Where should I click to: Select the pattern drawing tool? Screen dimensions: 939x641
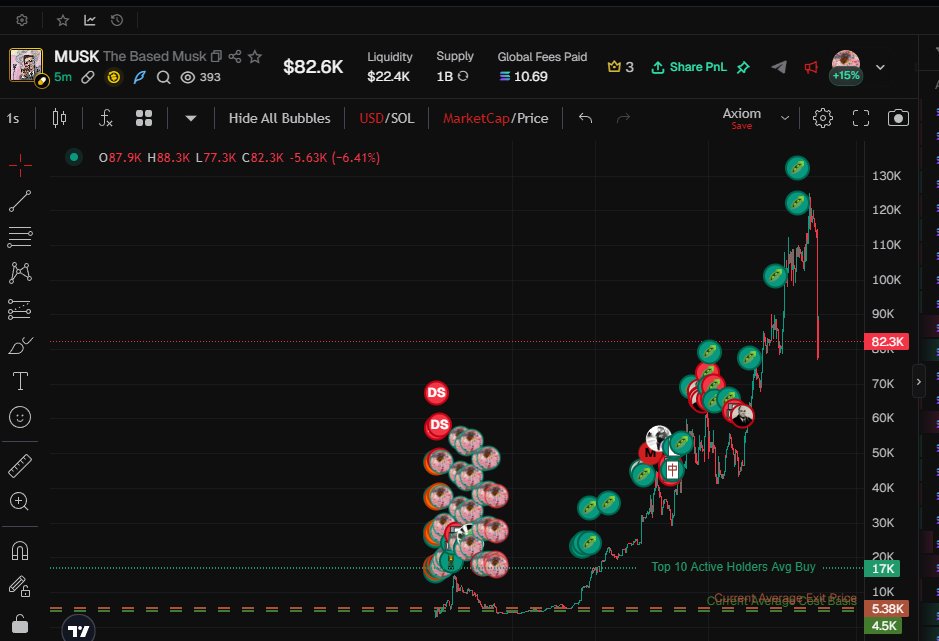coord(20,273)
